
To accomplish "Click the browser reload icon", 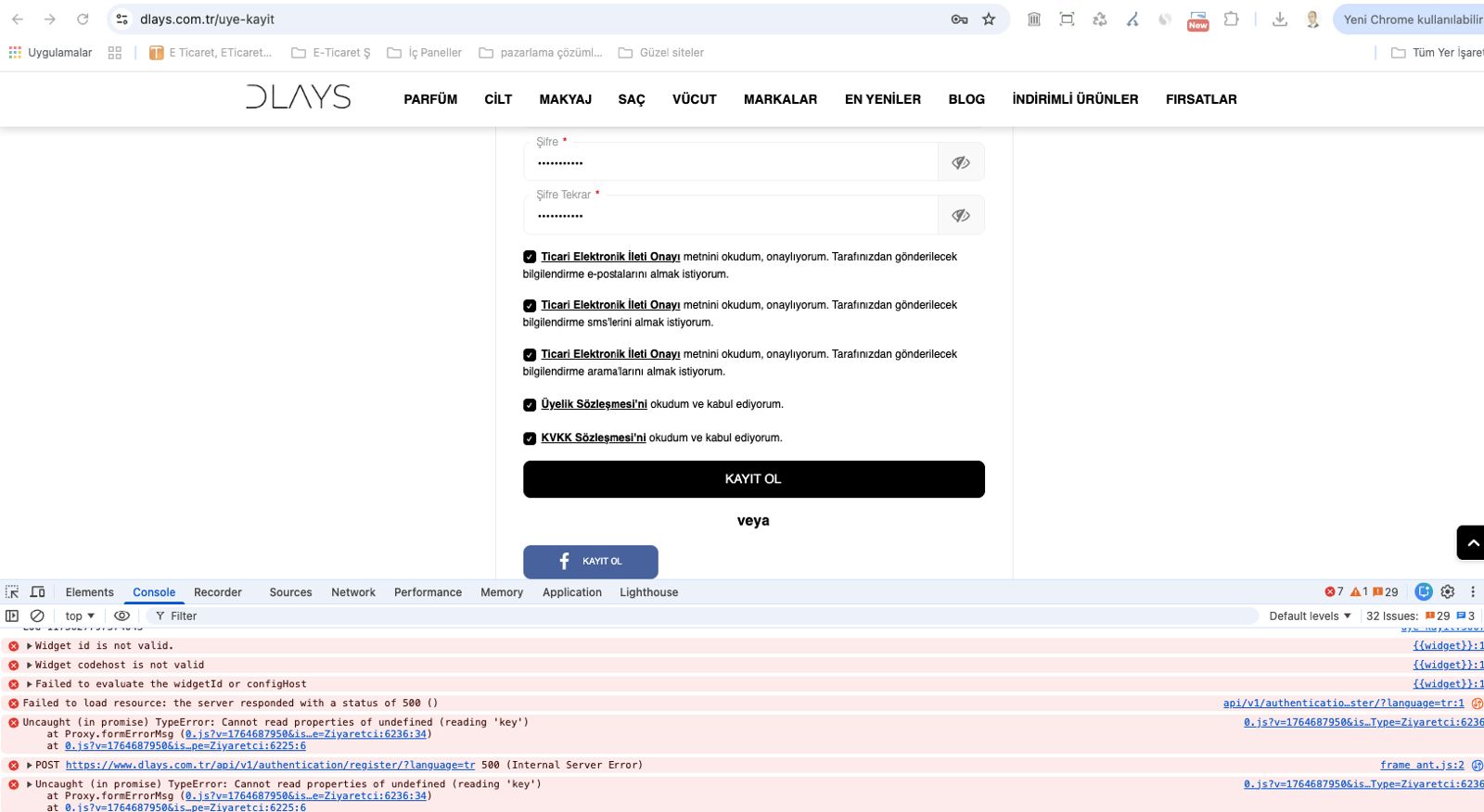I will 83,19.
